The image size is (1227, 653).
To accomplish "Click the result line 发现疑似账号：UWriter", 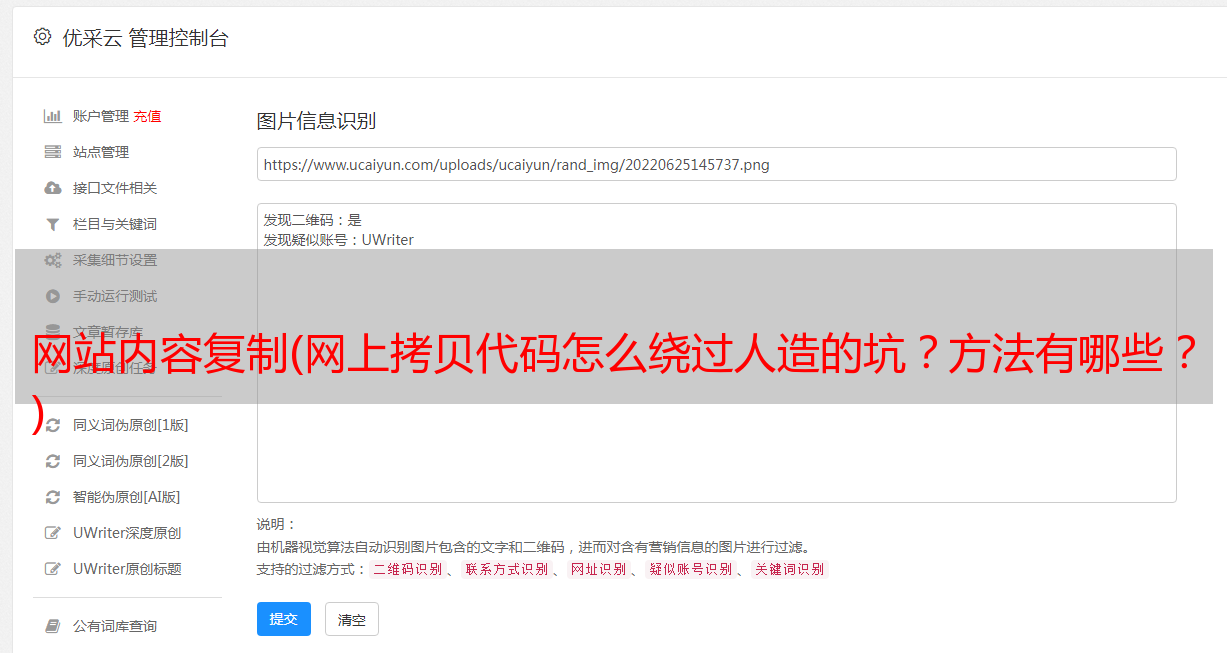I will tap(339, 240).
